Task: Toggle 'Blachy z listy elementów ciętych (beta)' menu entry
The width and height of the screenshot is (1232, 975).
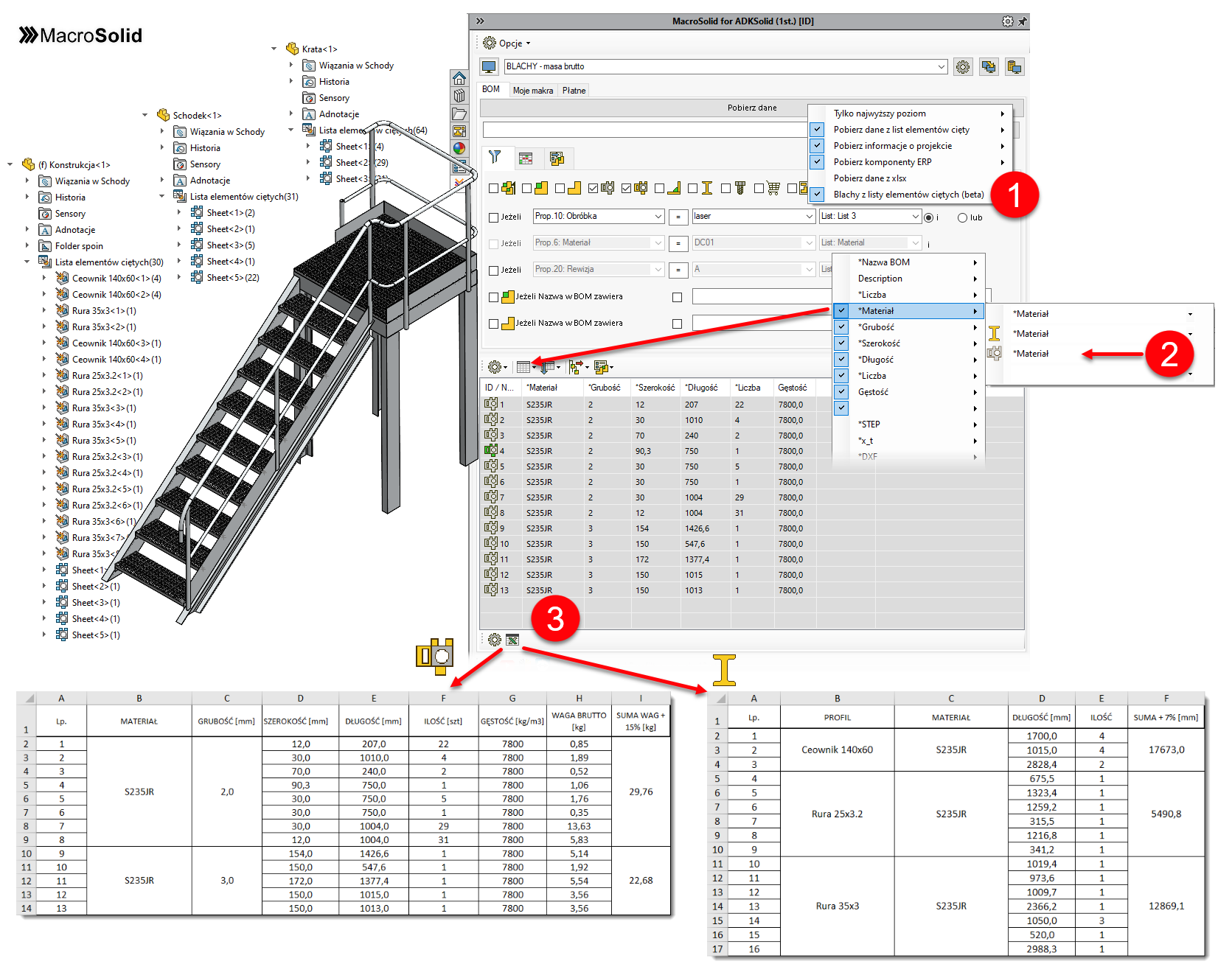Action: tap(909, 195)
